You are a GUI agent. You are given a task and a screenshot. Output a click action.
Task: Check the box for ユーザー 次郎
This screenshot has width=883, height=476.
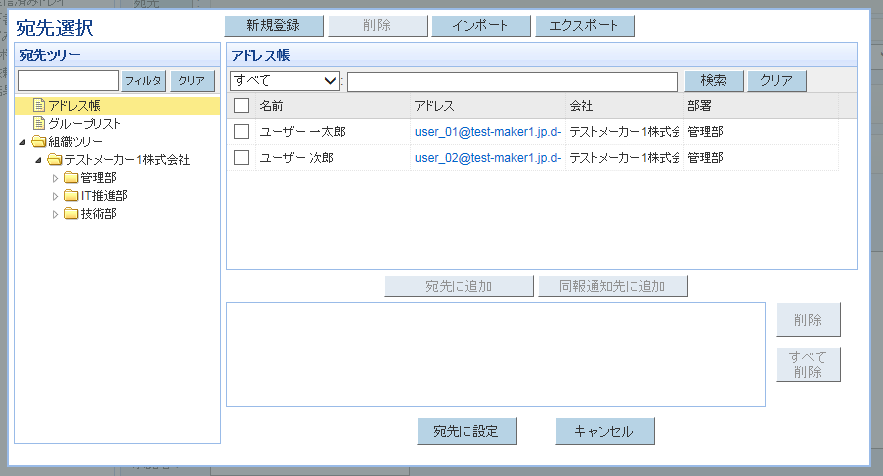pos(241,157)
